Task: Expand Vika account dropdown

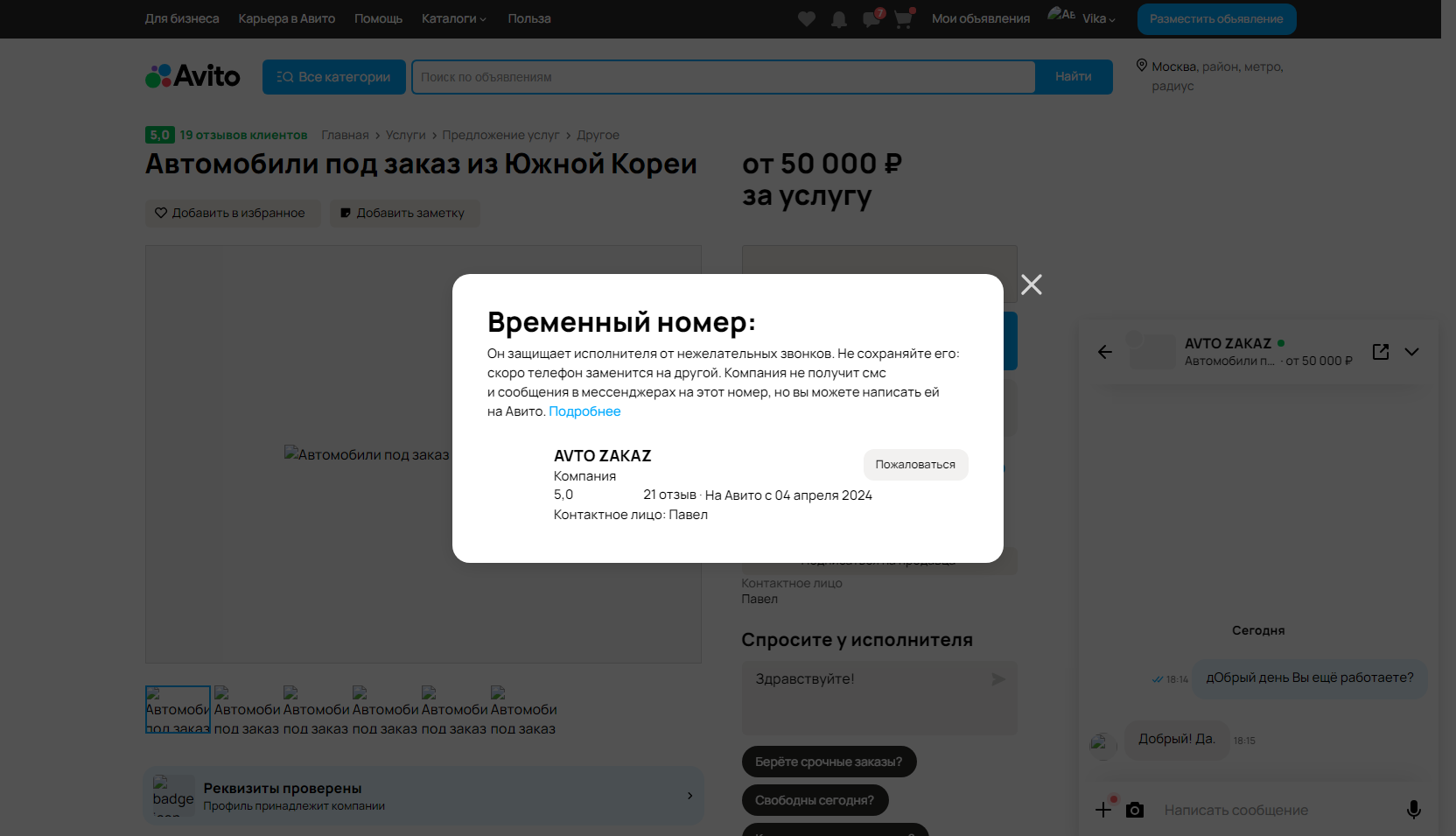Action: [x=1099, y=18]
